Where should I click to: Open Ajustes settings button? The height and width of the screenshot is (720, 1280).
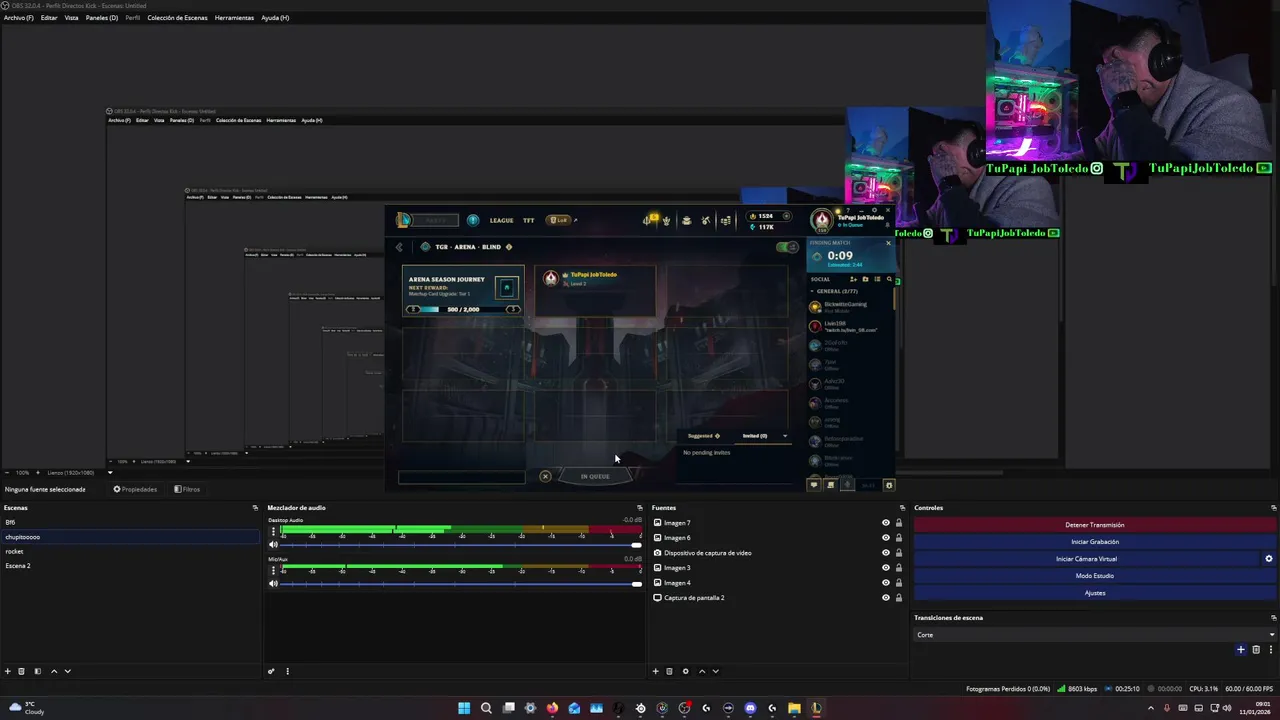1095,593
